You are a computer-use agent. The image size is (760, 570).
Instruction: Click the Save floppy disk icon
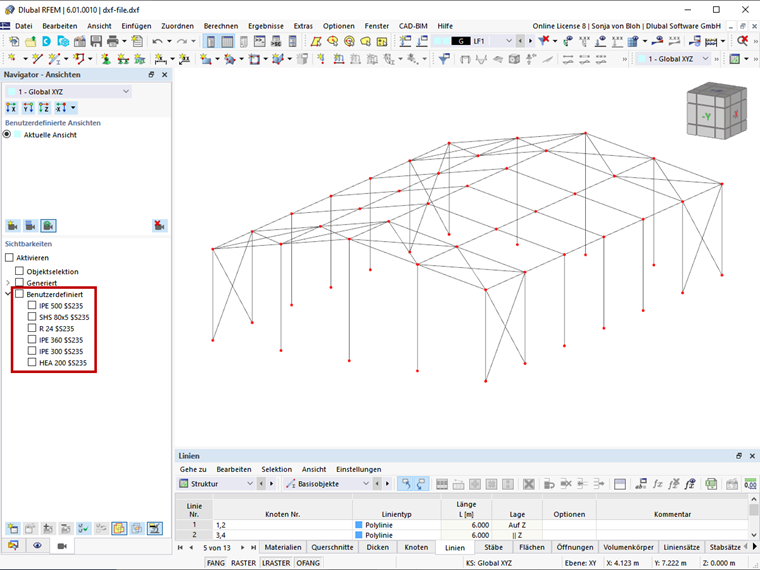coord(96,41)
